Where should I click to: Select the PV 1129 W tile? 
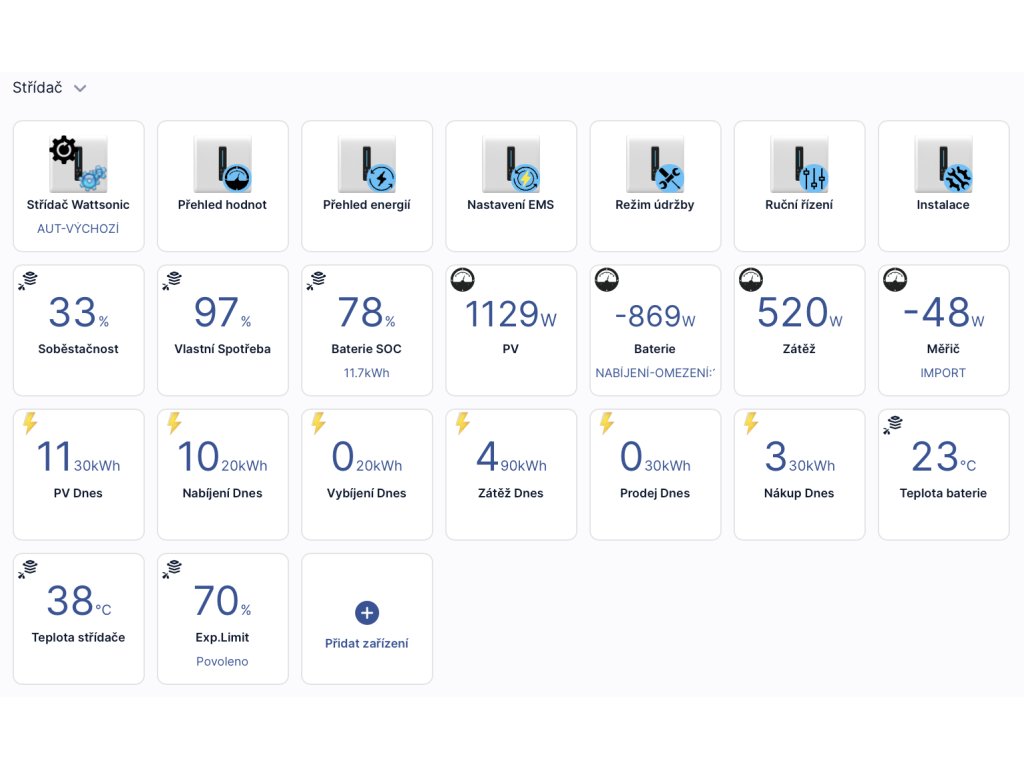coord(510,330)
